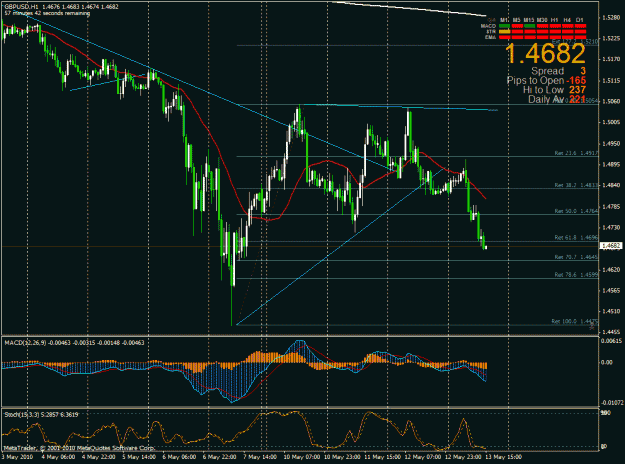Select the 'Ret 61.8 1.4696' Fibonacci label
Screen dimensions: 625x464
(576, 238)
